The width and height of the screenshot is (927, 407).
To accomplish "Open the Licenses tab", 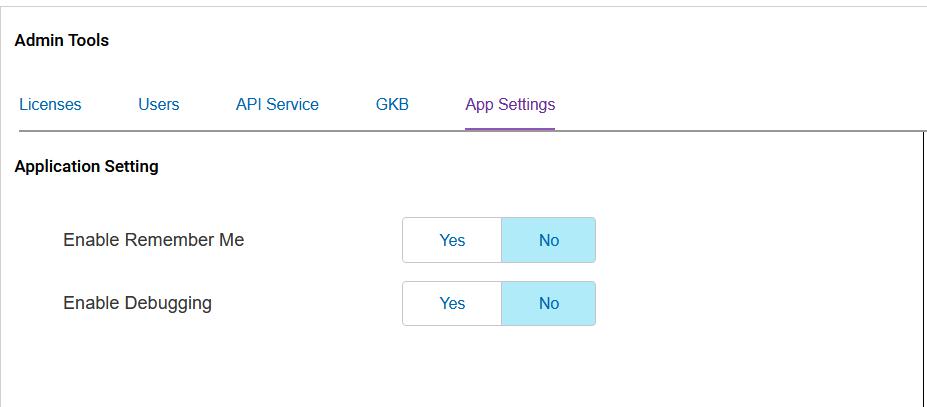I will click(x=50, y=104).
